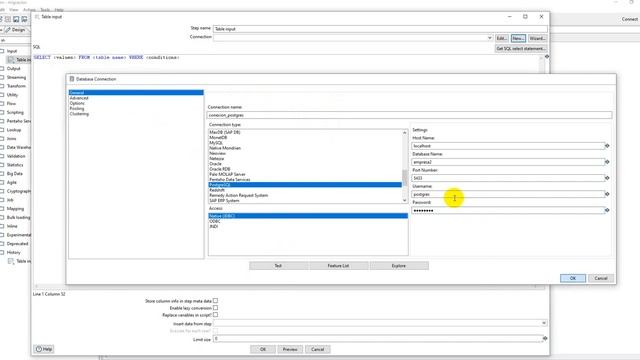Click the Connection name input field
Viewport: 640px width, 360px height.
click(409, 115)
